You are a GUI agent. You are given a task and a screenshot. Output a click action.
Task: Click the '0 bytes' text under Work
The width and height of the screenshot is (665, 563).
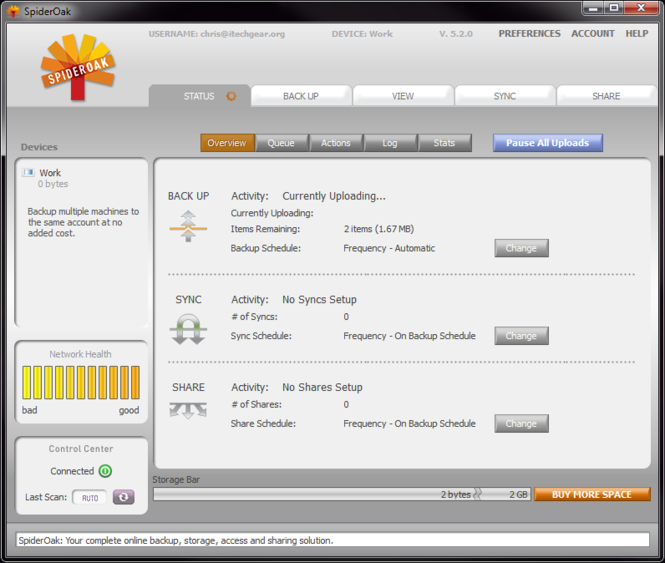[53, 184]
